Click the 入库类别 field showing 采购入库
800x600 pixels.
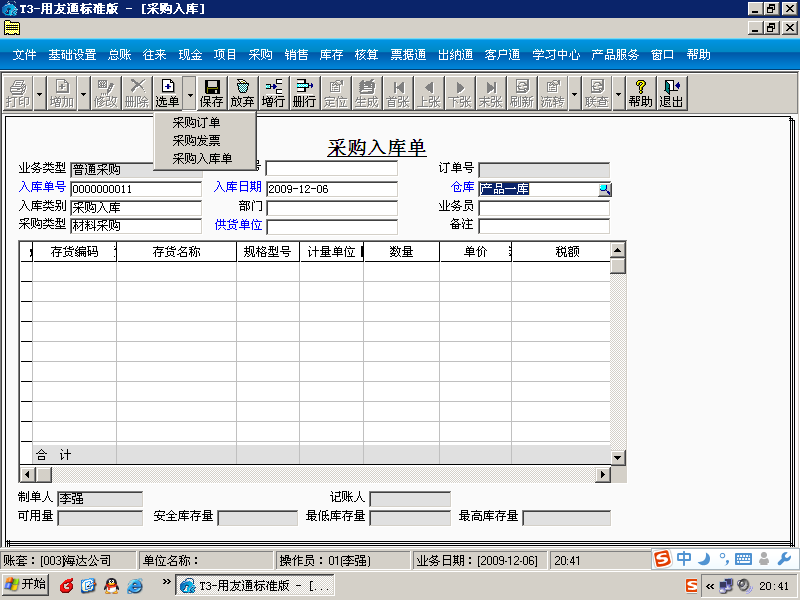click(x=136, y=208)
